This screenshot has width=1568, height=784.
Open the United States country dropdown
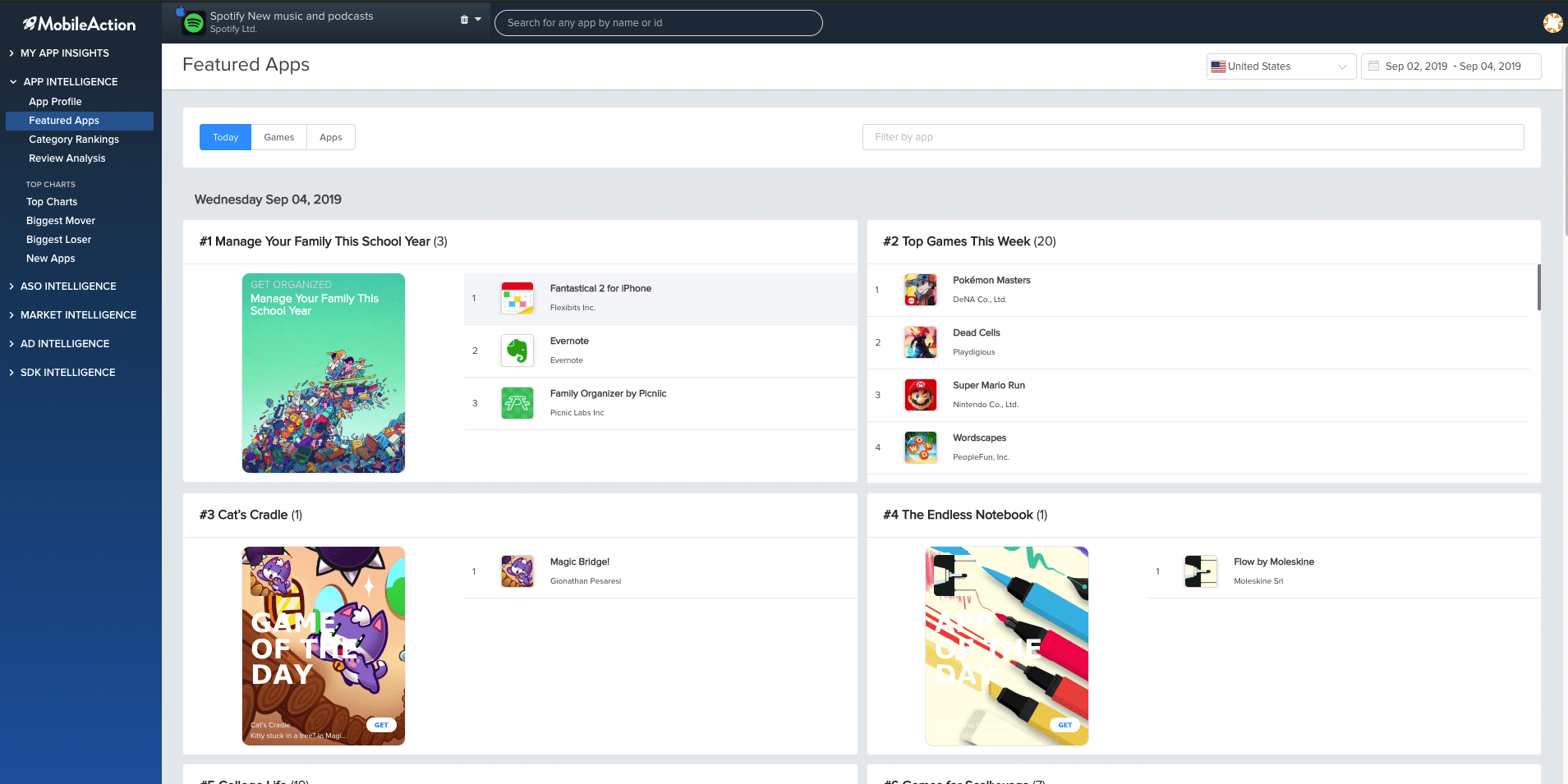(1281, 66)
